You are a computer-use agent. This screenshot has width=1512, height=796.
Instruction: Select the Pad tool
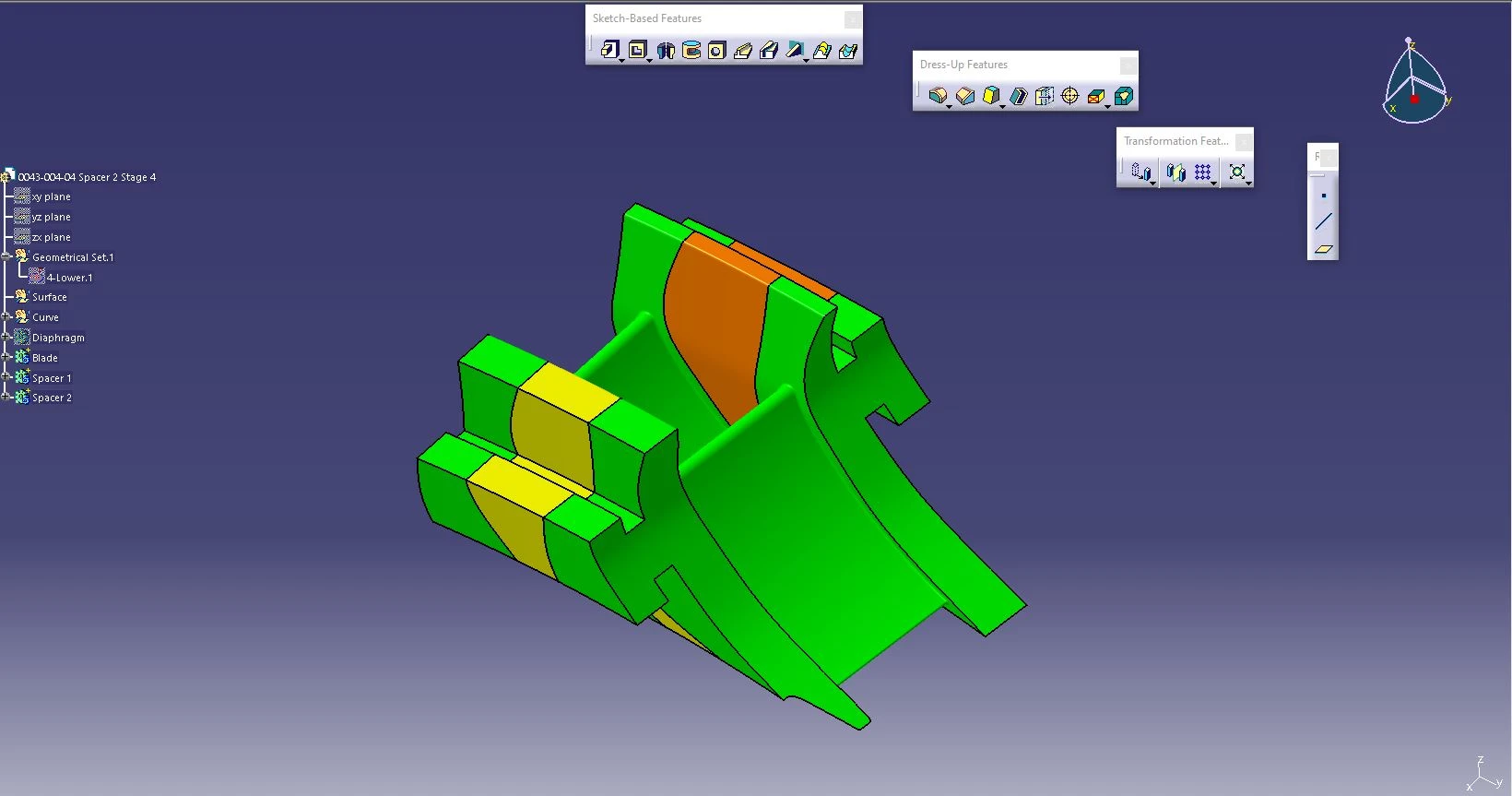coord(608,50)
